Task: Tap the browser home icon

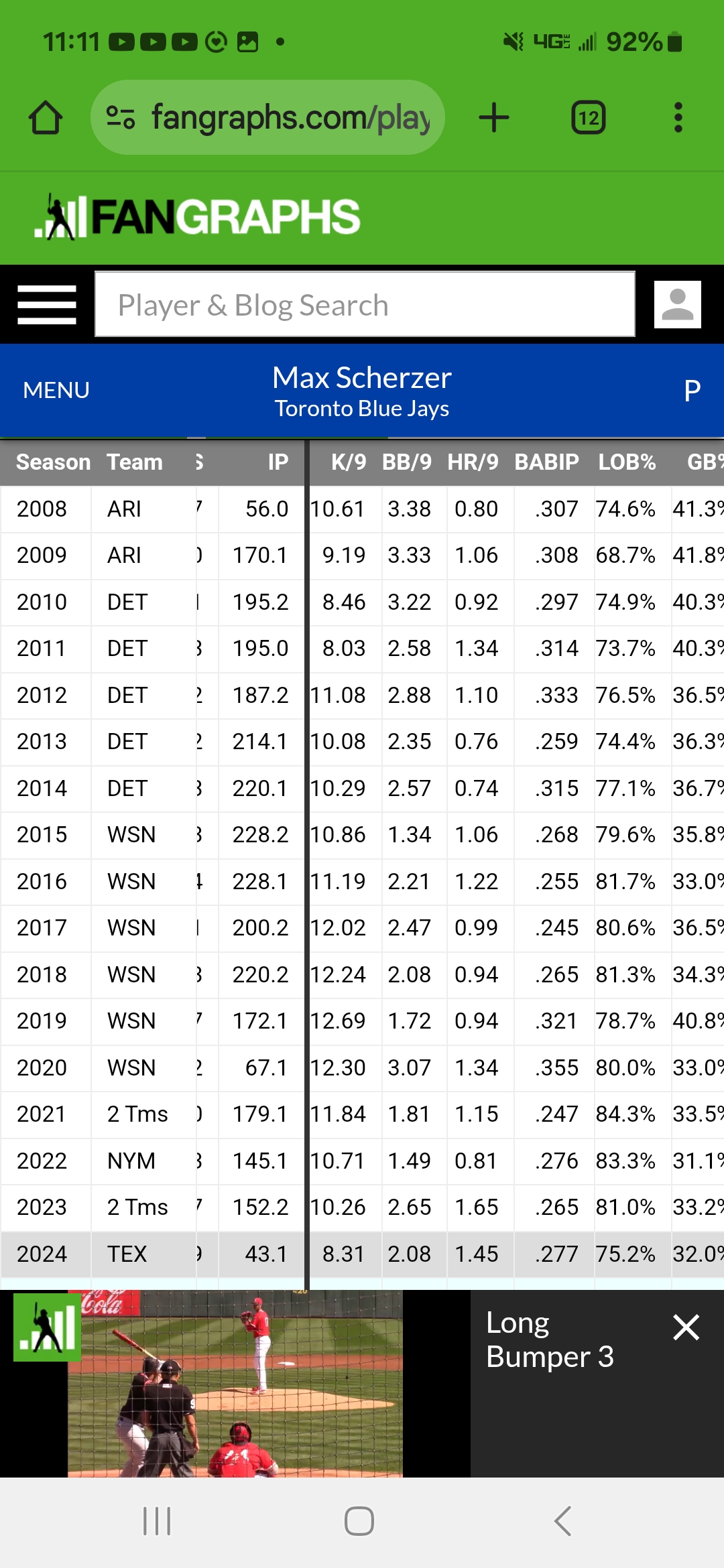Action: [46, 118]
